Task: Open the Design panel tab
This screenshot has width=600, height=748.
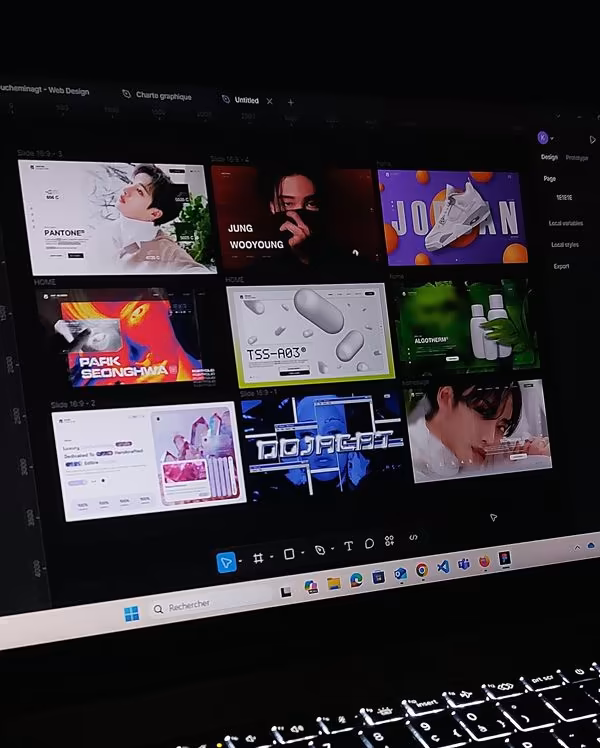Action: coord(549,156)
